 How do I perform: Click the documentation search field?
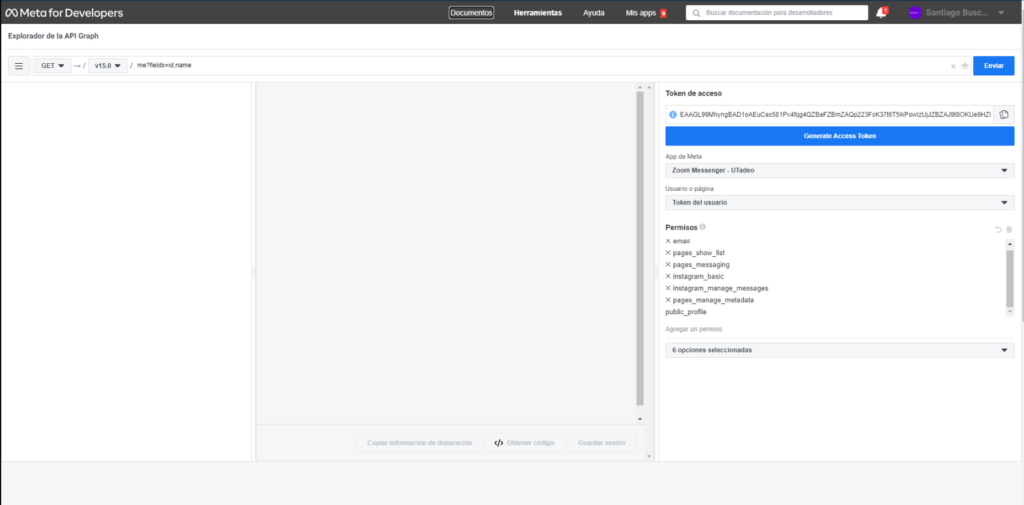click(x=776, y=13)
